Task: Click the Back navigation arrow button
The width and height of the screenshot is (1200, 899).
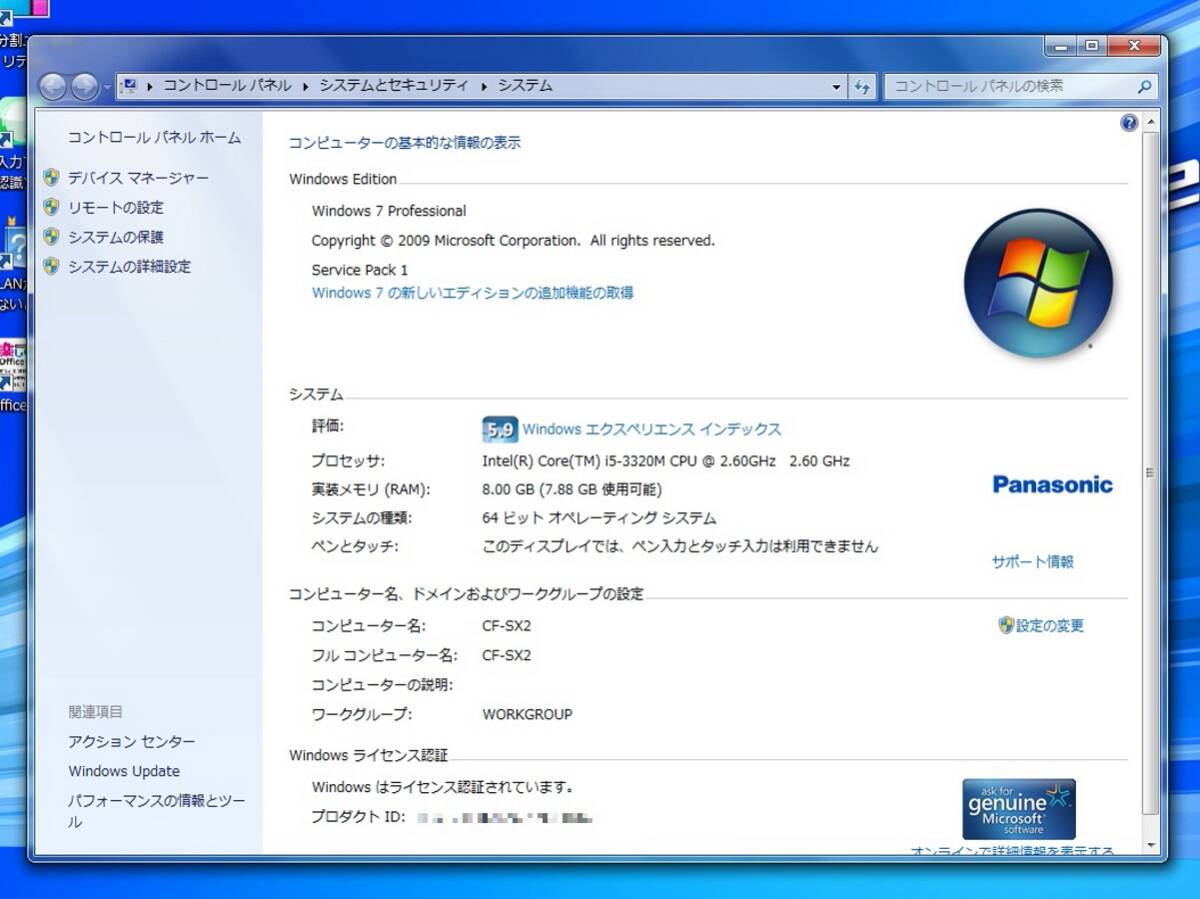Action: (53, 87)
